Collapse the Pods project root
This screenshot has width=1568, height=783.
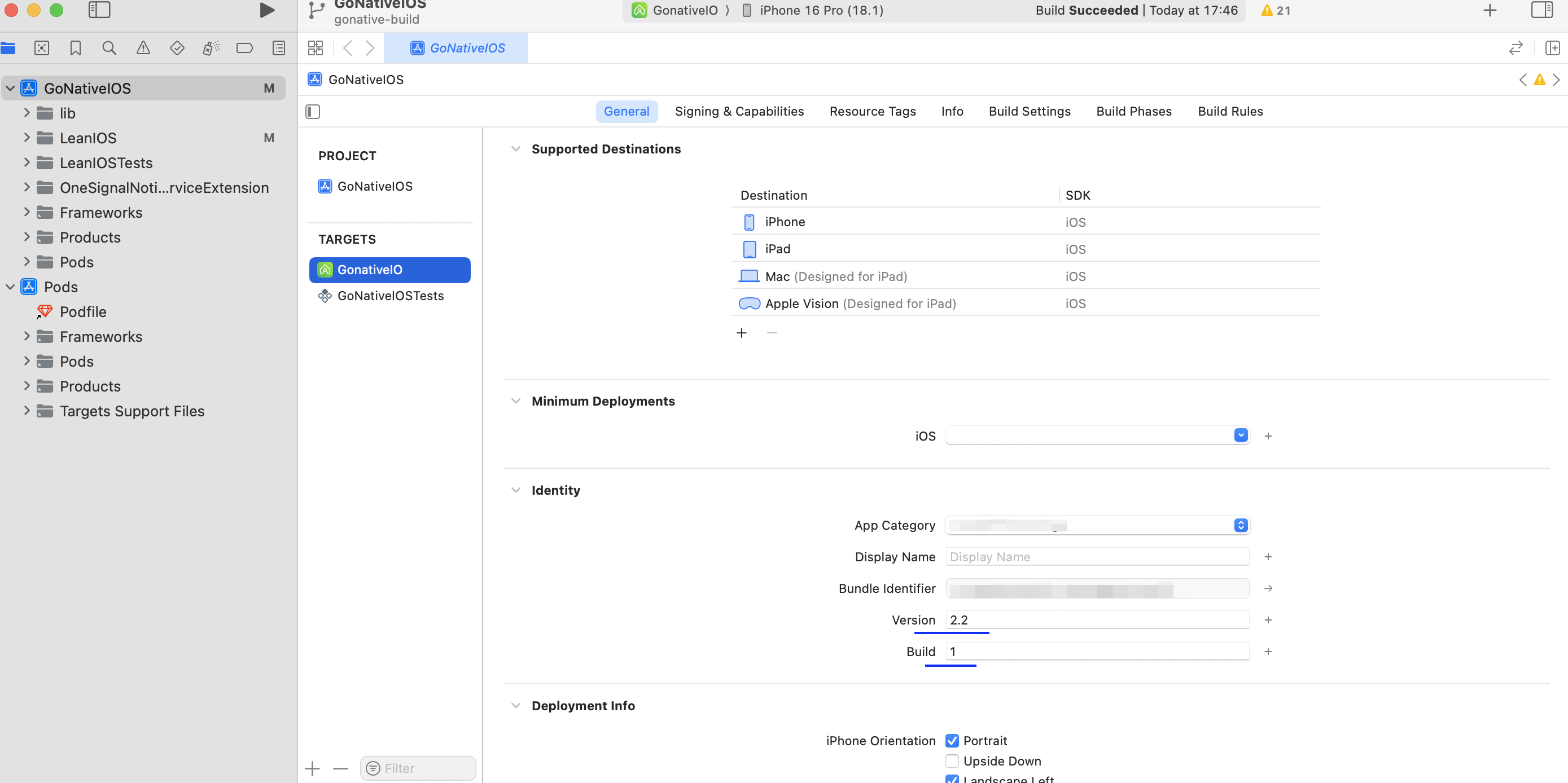(10, 287)
